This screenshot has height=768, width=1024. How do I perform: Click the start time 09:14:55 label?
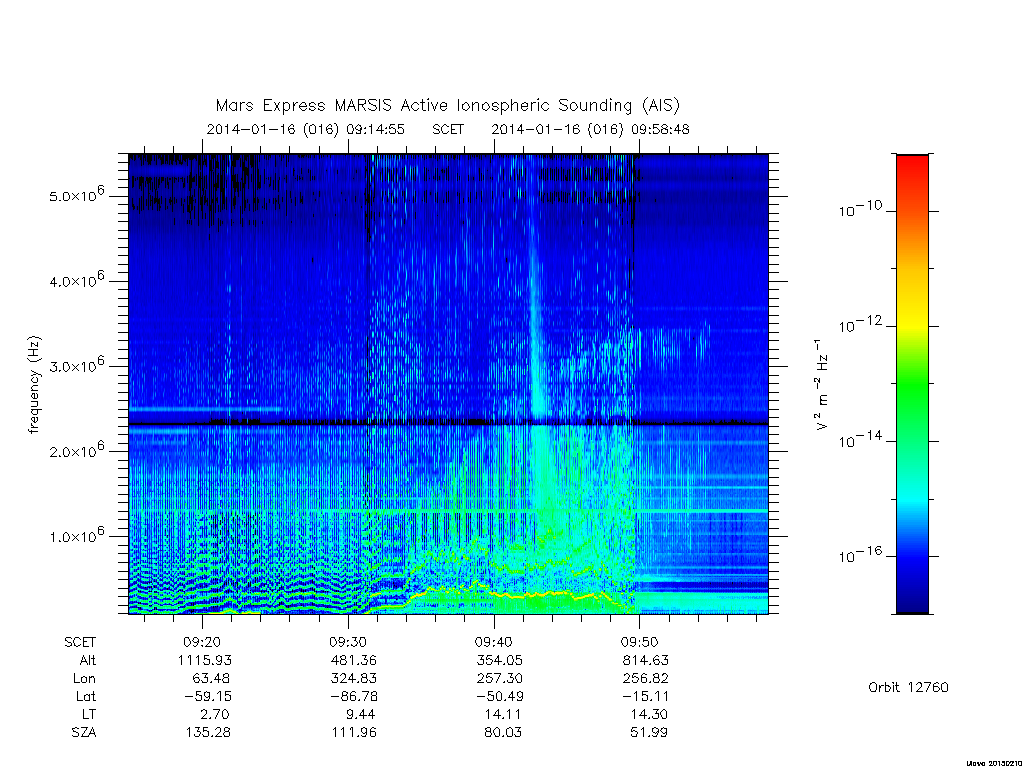coord(376,129)
